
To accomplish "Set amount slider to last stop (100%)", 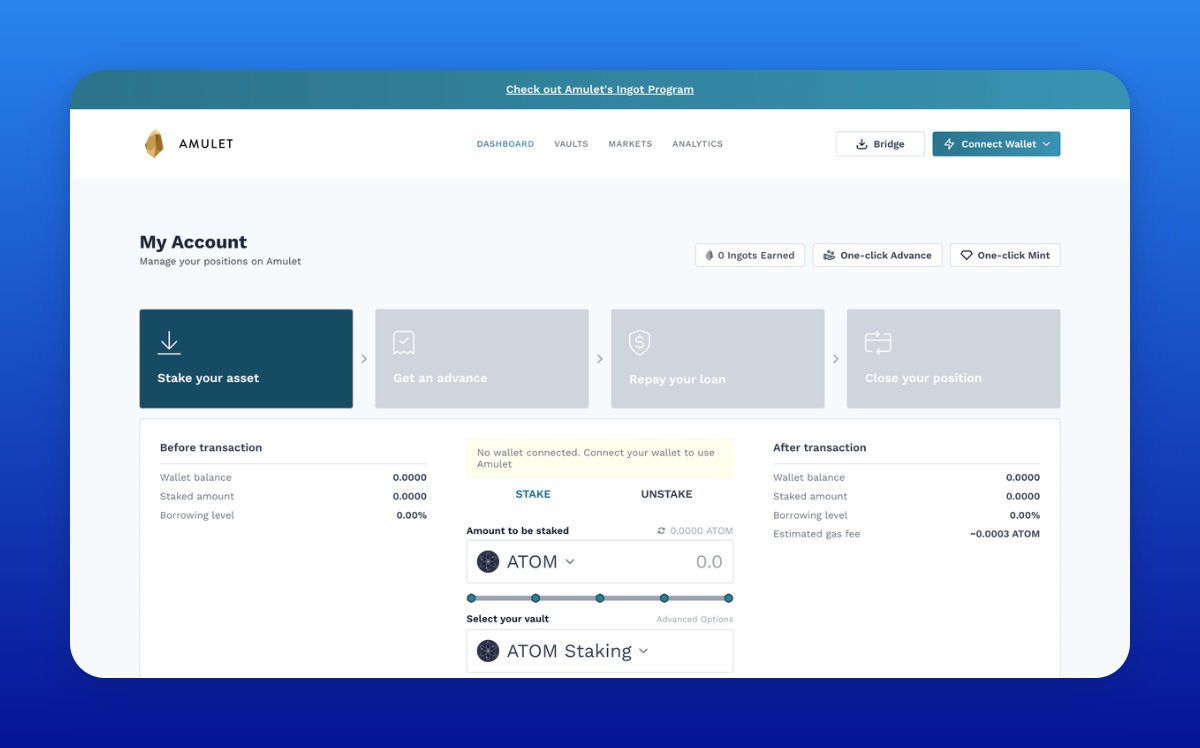I will [x=729, y=598].
